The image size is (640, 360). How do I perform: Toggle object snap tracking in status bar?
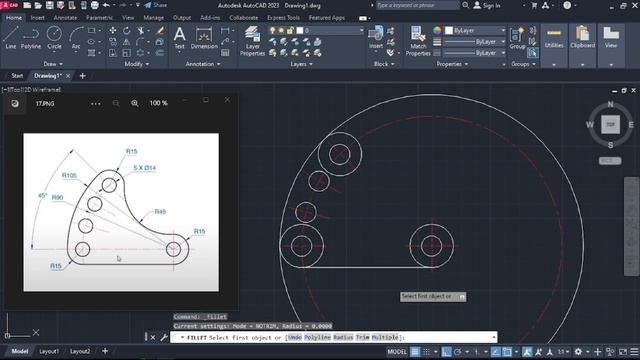[496, 351]
